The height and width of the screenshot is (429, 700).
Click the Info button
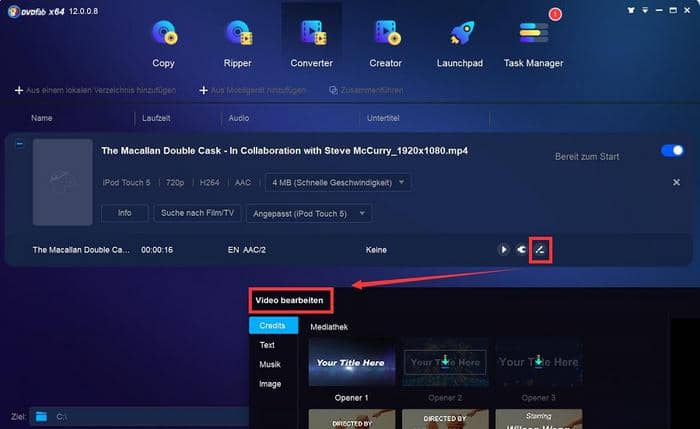click(x=125, y=213)
